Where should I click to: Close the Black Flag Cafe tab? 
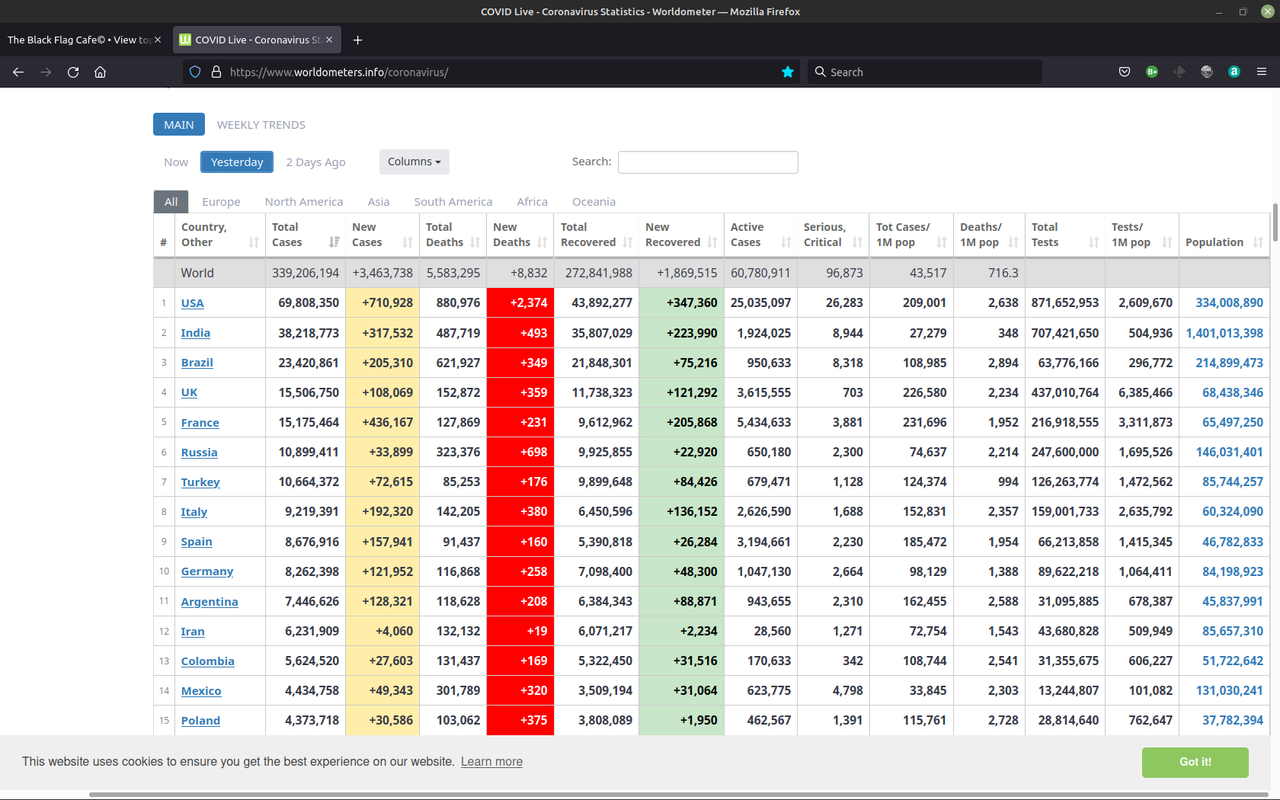click(157, 40)
